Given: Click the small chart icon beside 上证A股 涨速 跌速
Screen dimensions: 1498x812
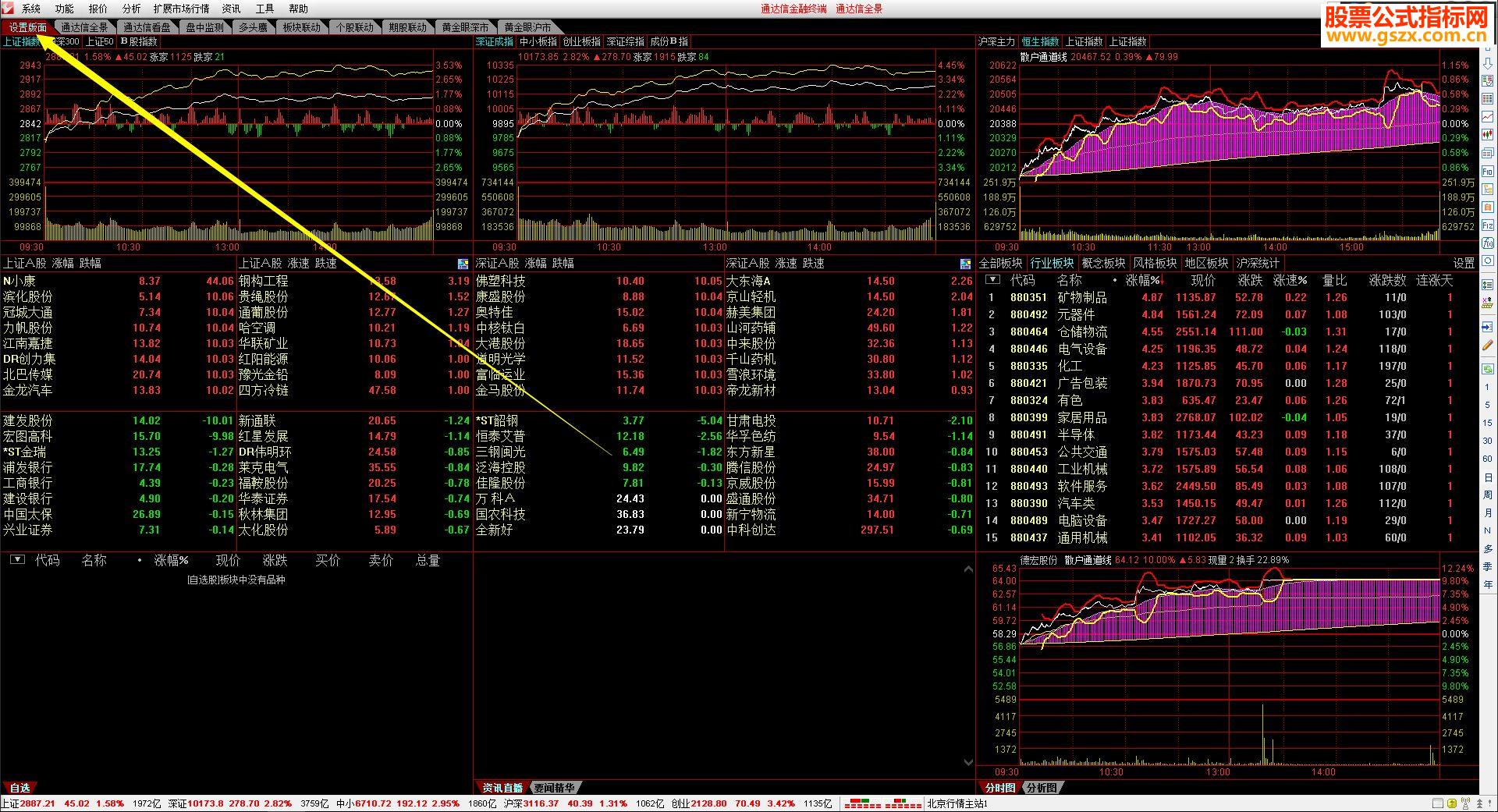Looking at the screenshot, I should [x=463, y=264].
